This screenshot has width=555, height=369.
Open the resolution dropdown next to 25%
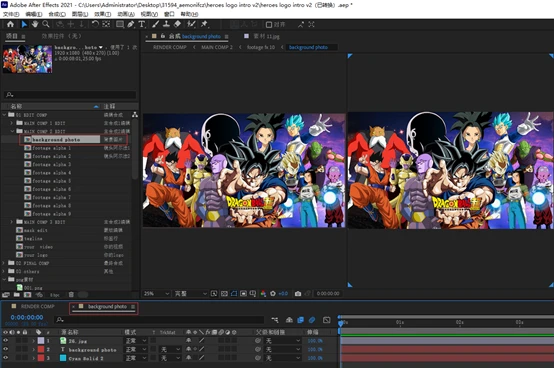(190, 294)
